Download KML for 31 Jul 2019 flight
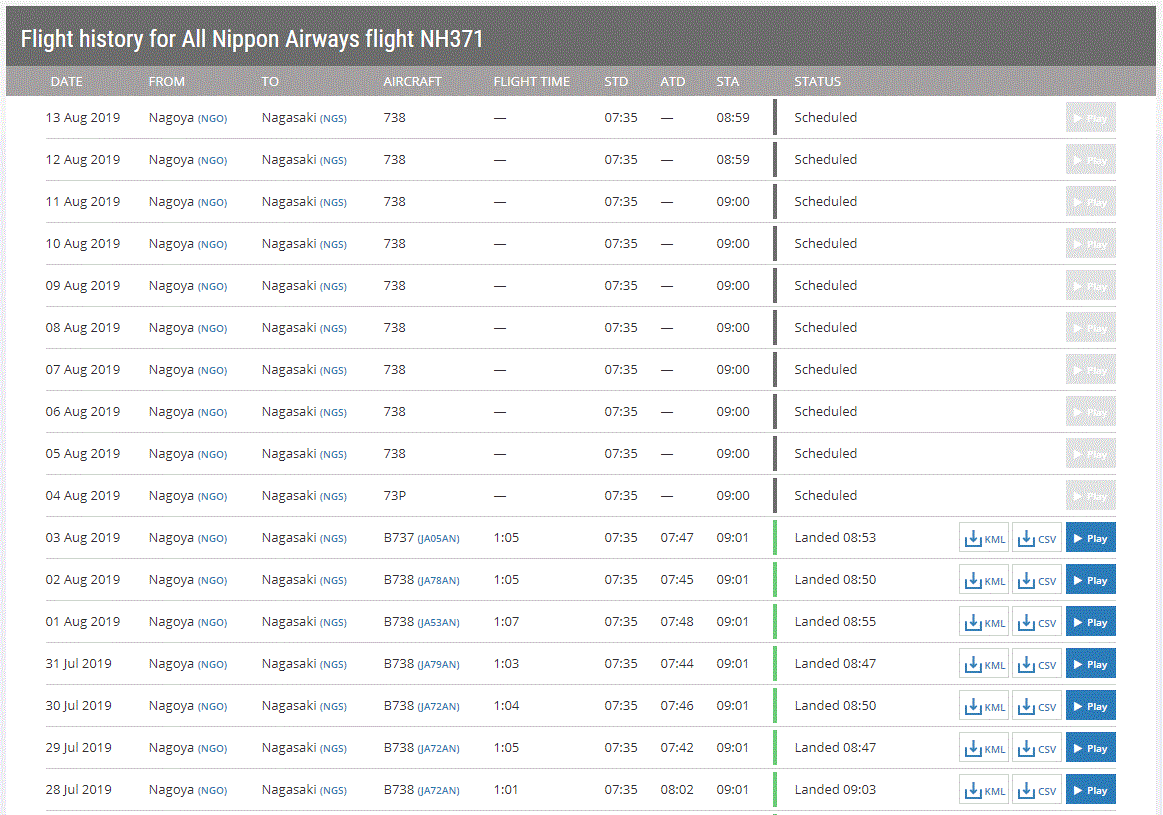The image size is (1163, 815). (x=984, y=664)
